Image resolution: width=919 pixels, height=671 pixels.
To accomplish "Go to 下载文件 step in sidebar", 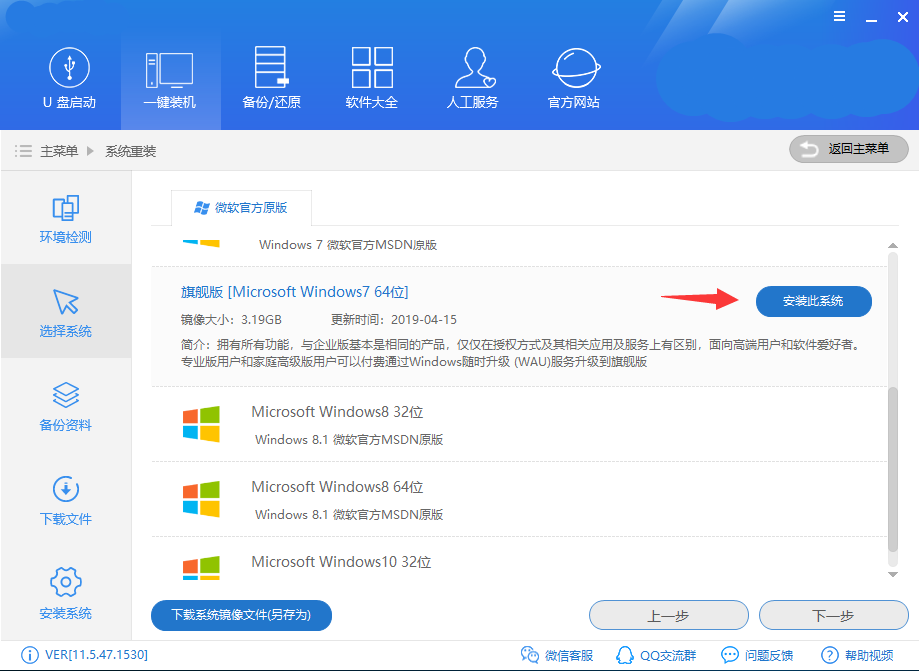I will [x=66, y=500].
